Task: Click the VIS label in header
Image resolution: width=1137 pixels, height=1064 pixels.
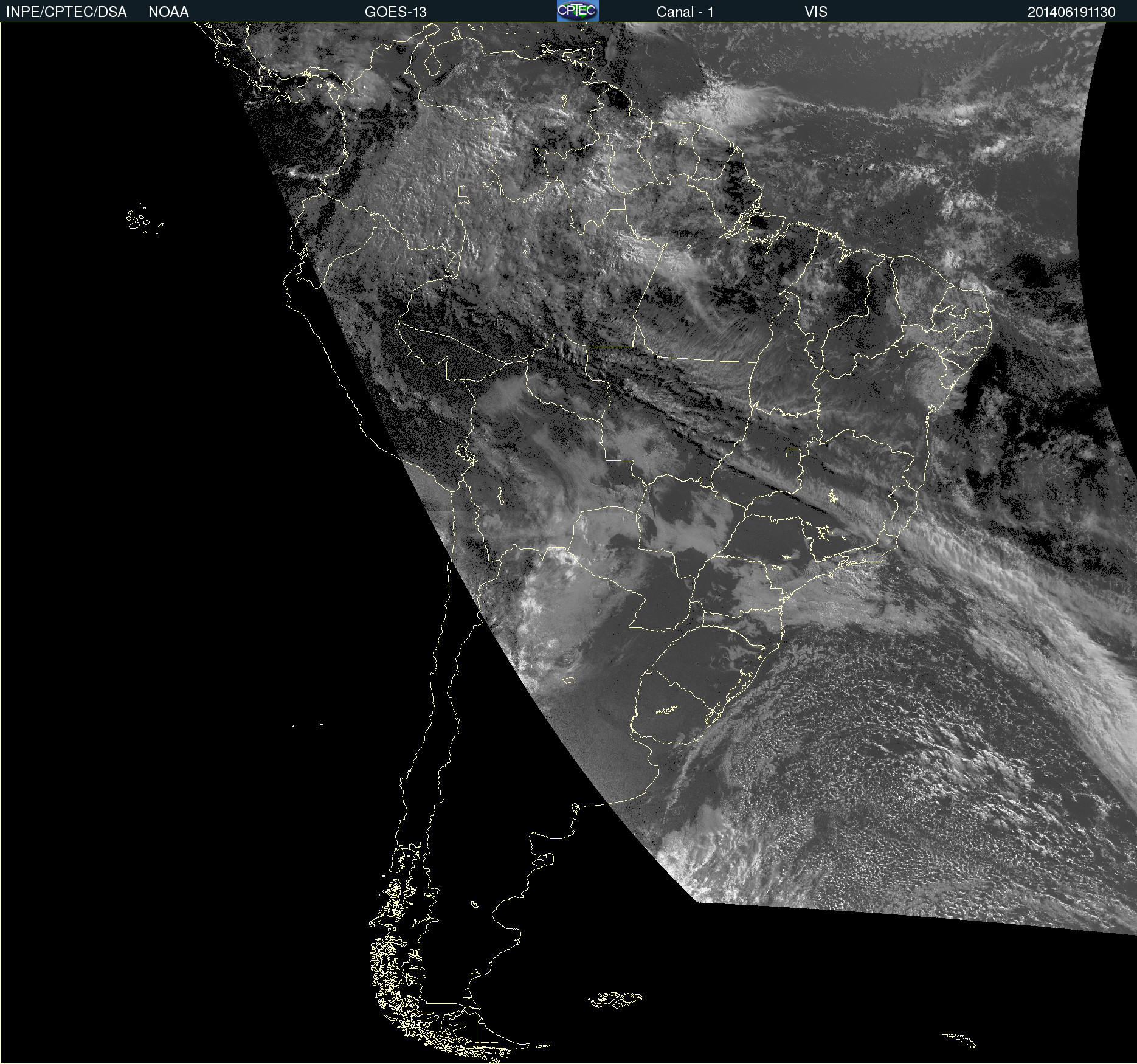Action: click(x=816, y=12)
